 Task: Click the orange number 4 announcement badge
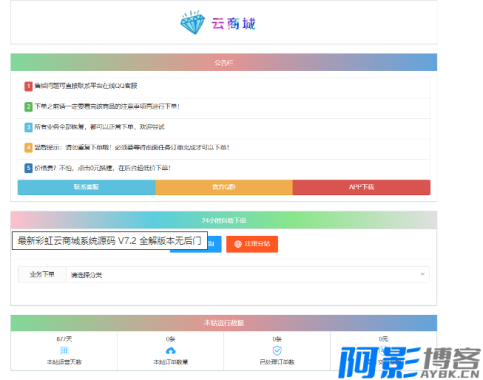coord(28,148)
